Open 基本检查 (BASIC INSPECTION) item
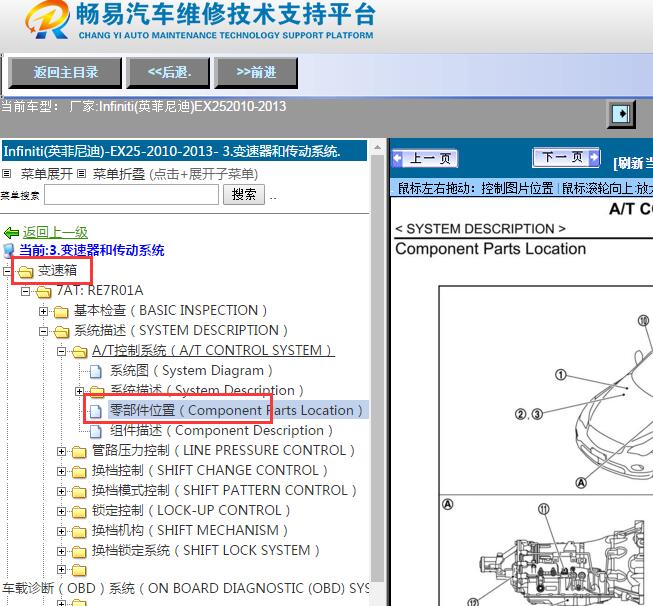The height and width of the screenshot is (606, 653). [x=170, y=310]
